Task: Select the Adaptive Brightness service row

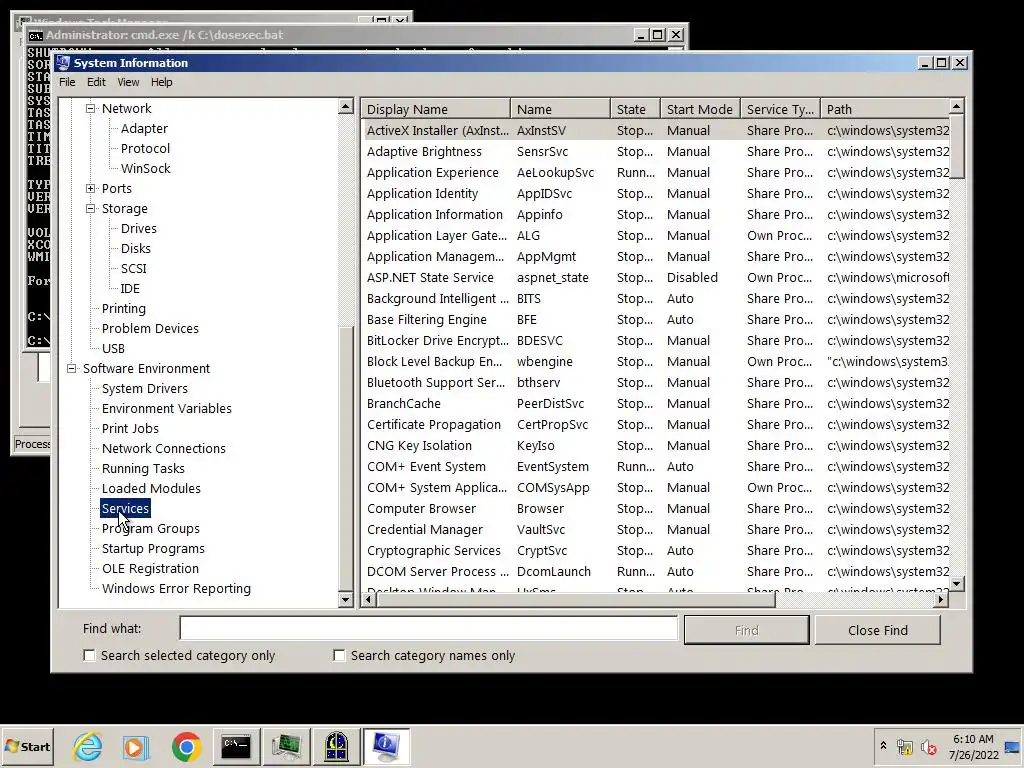Action: click(656, 152)
